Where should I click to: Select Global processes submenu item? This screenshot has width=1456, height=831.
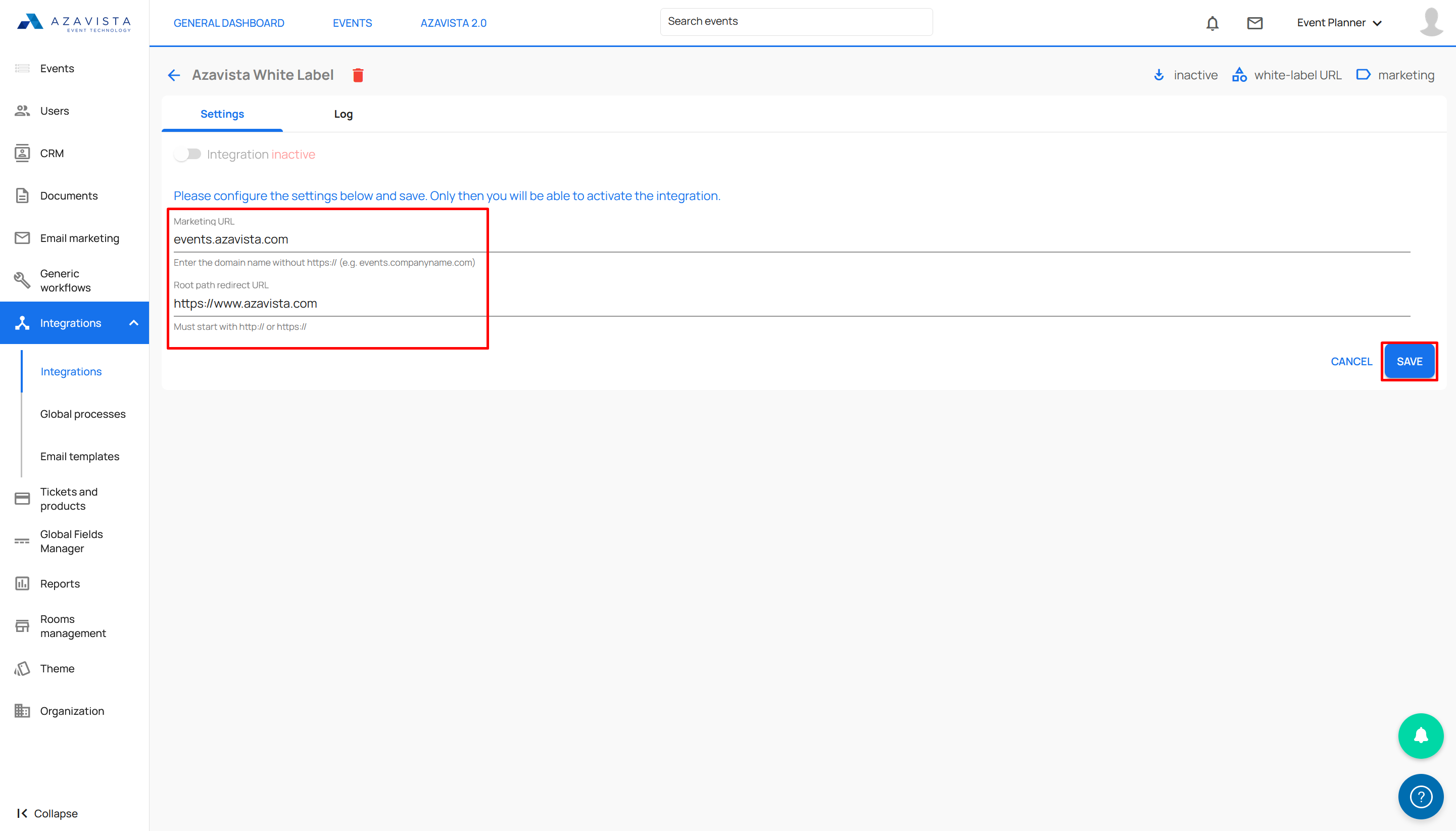point(83,414)
